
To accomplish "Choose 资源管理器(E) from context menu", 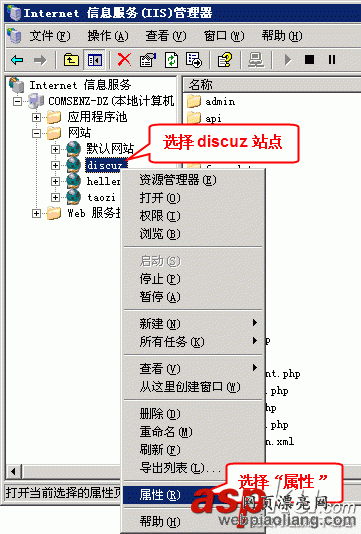I will [x=193, y=180].
